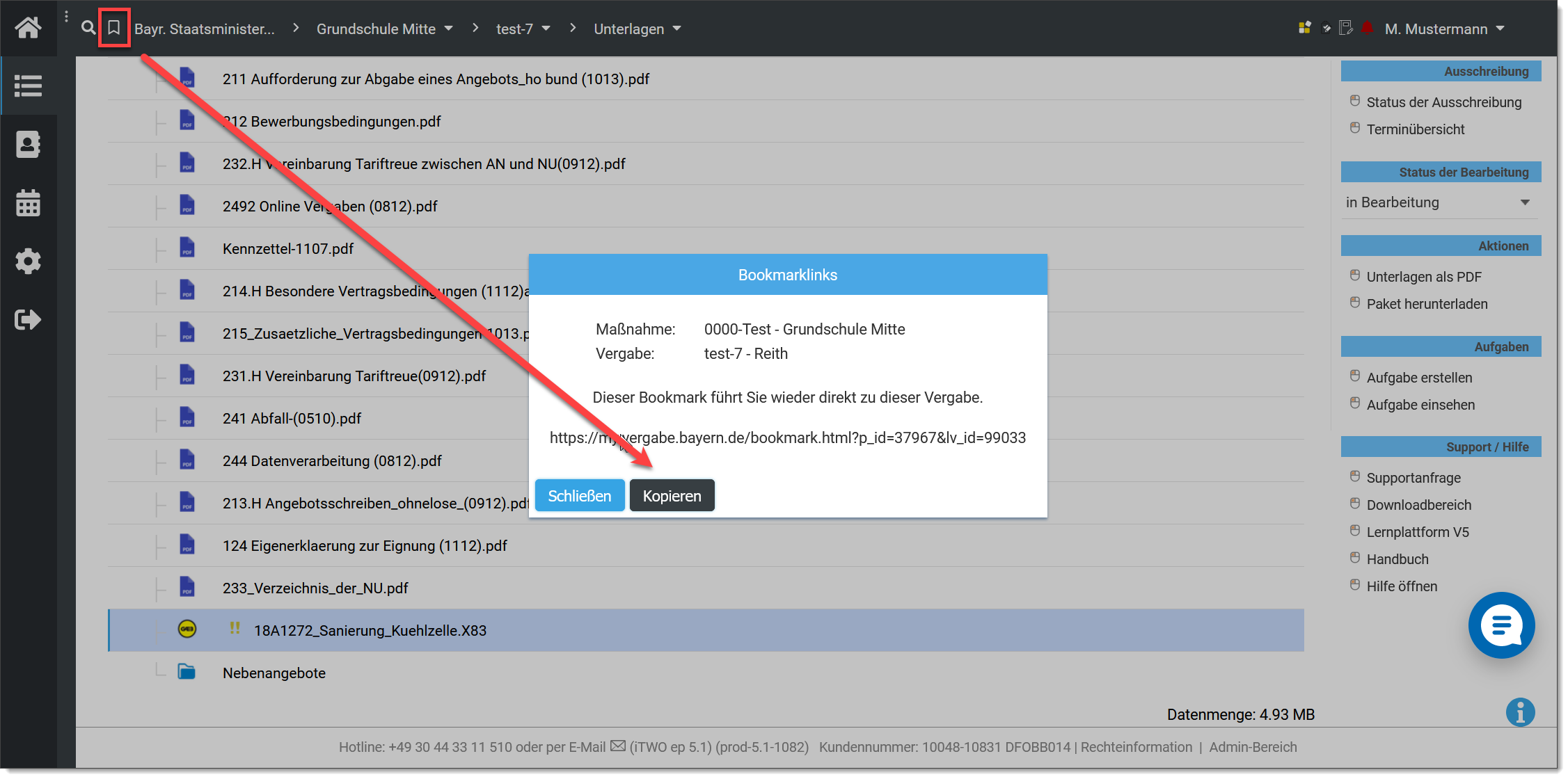Open Terminübersicht in the side panel
1568x779 pixels.
click(1415, 129)
